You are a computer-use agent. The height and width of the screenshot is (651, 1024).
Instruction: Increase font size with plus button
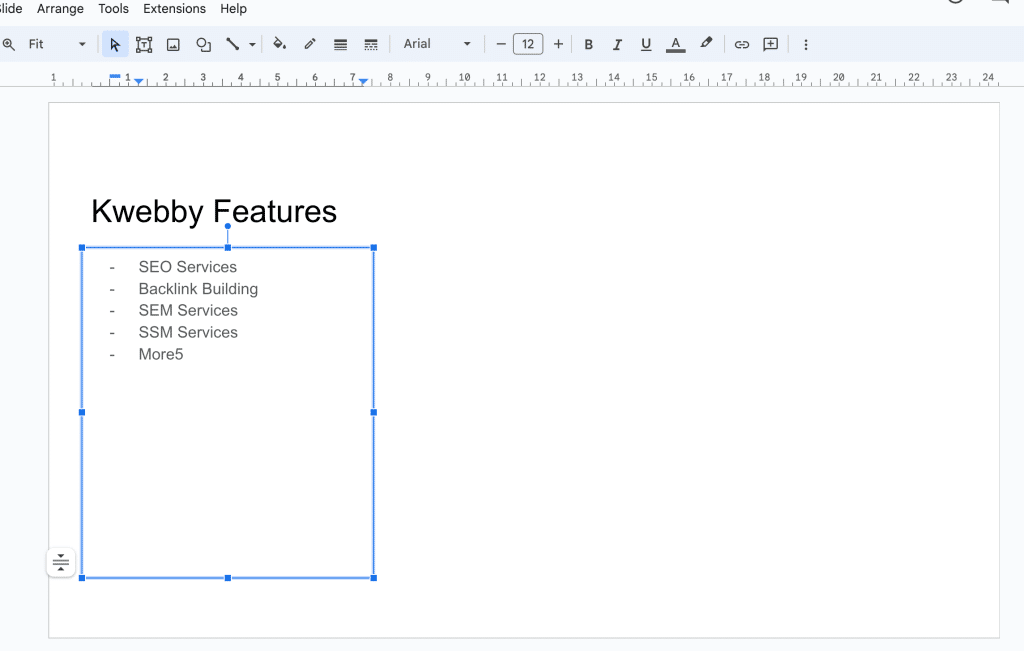[x=558, y=44]
